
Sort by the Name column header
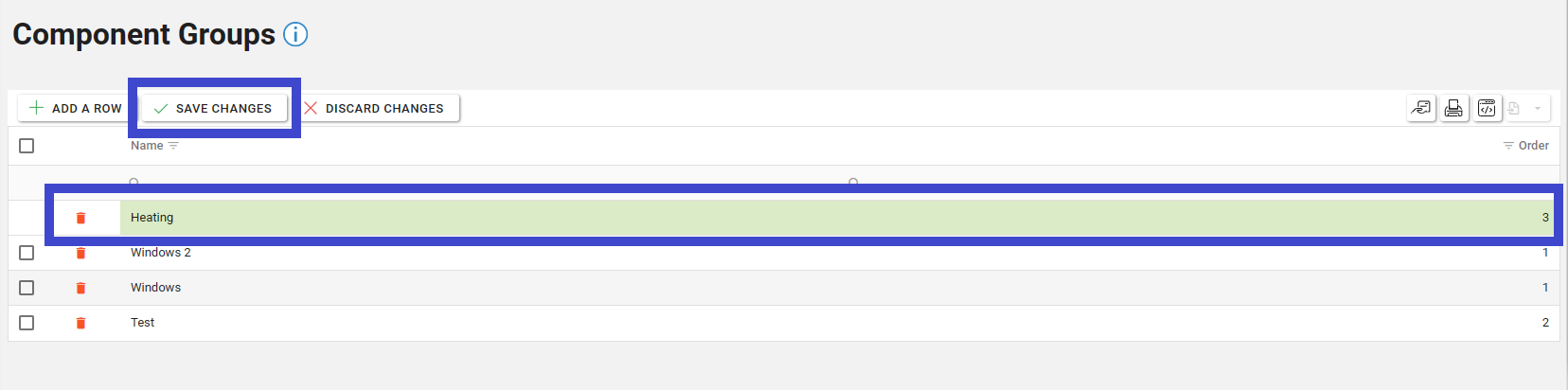click(147, 146)
